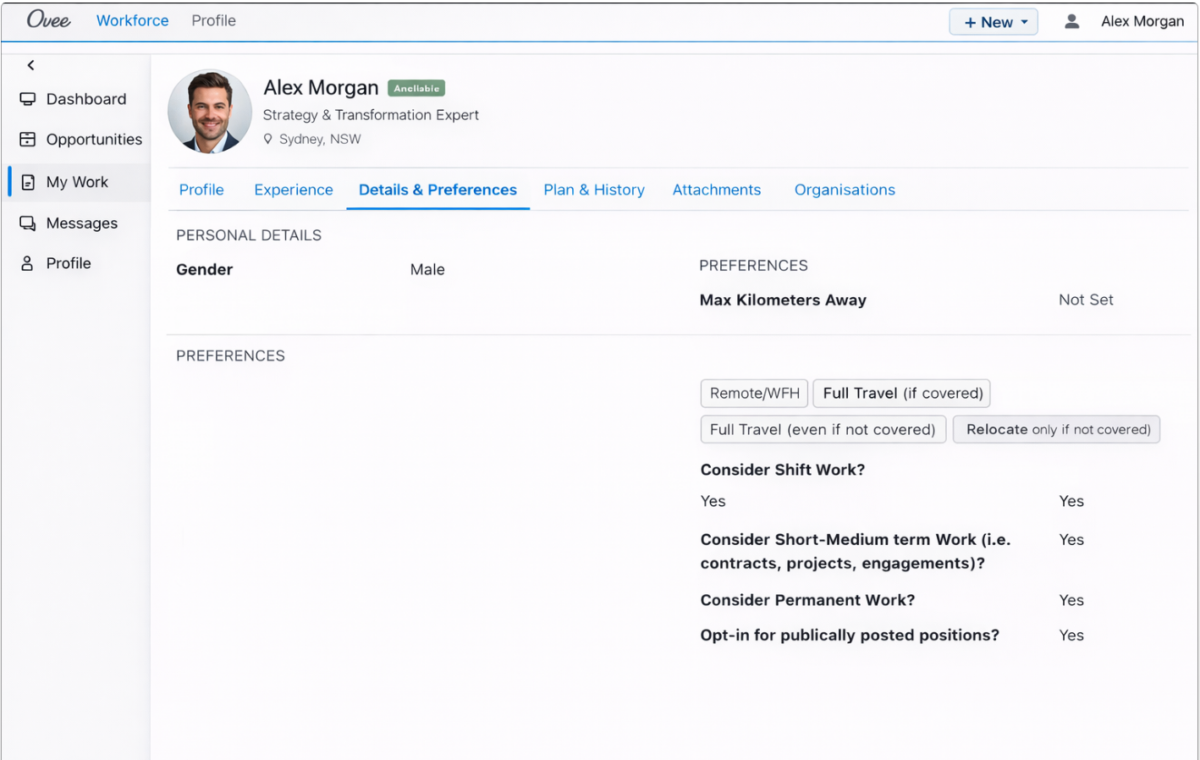Click the My Work document icon
Screen dimensions: 1200x760
coord(28,182)
